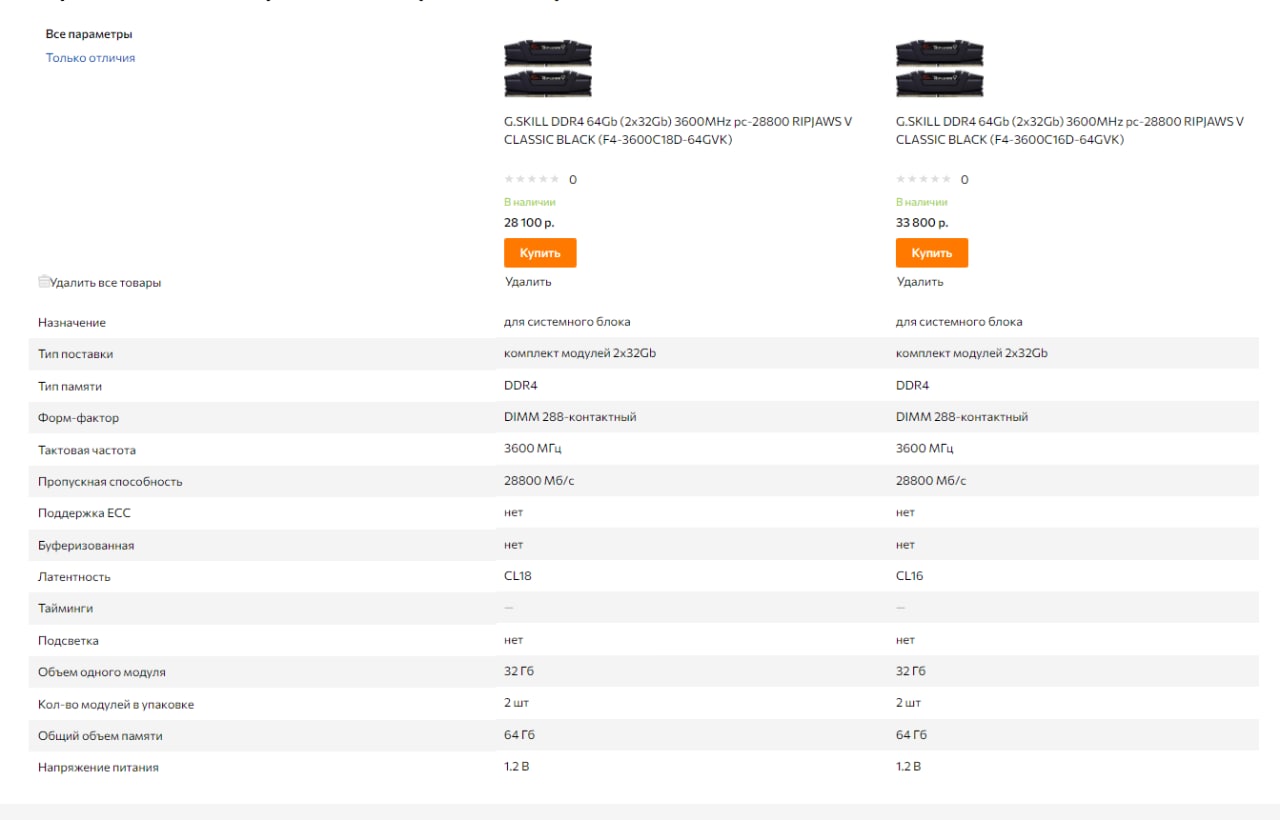Click second product's 1.2 В voltage value
The image size is (1280, 820).
pos(908,767)
